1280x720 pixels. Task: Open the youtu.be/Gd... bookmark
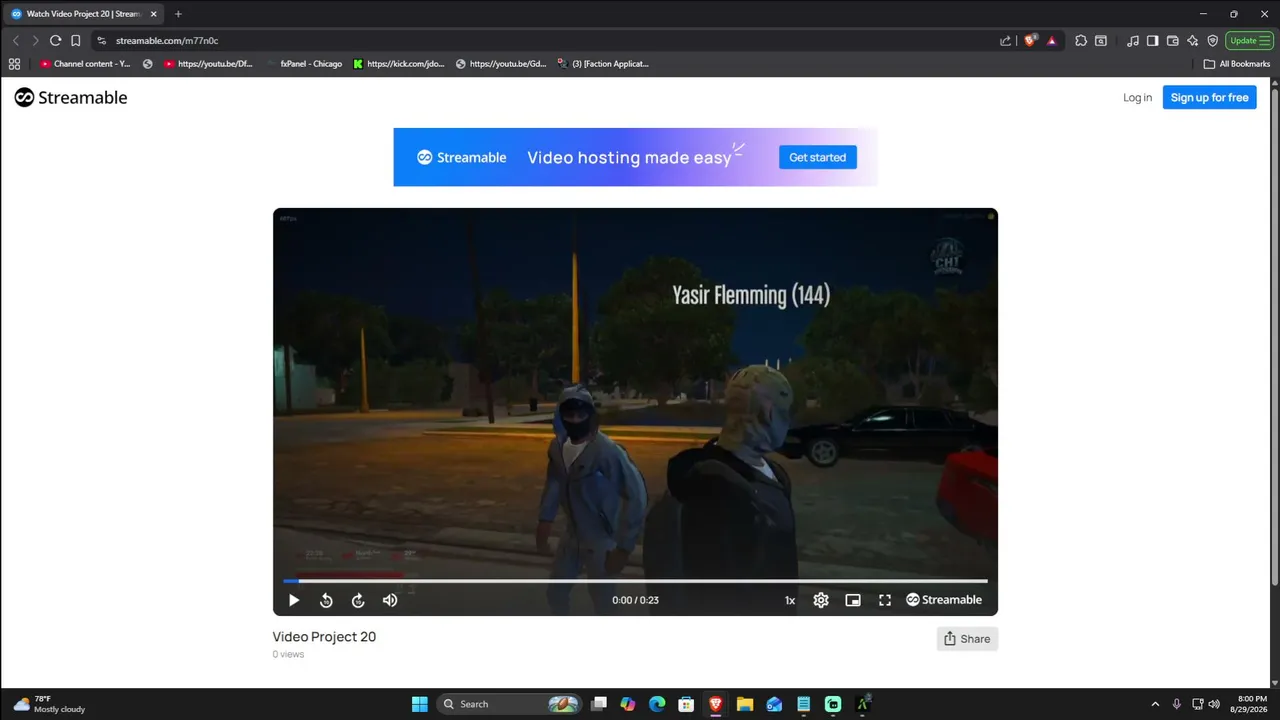point(501,64)
